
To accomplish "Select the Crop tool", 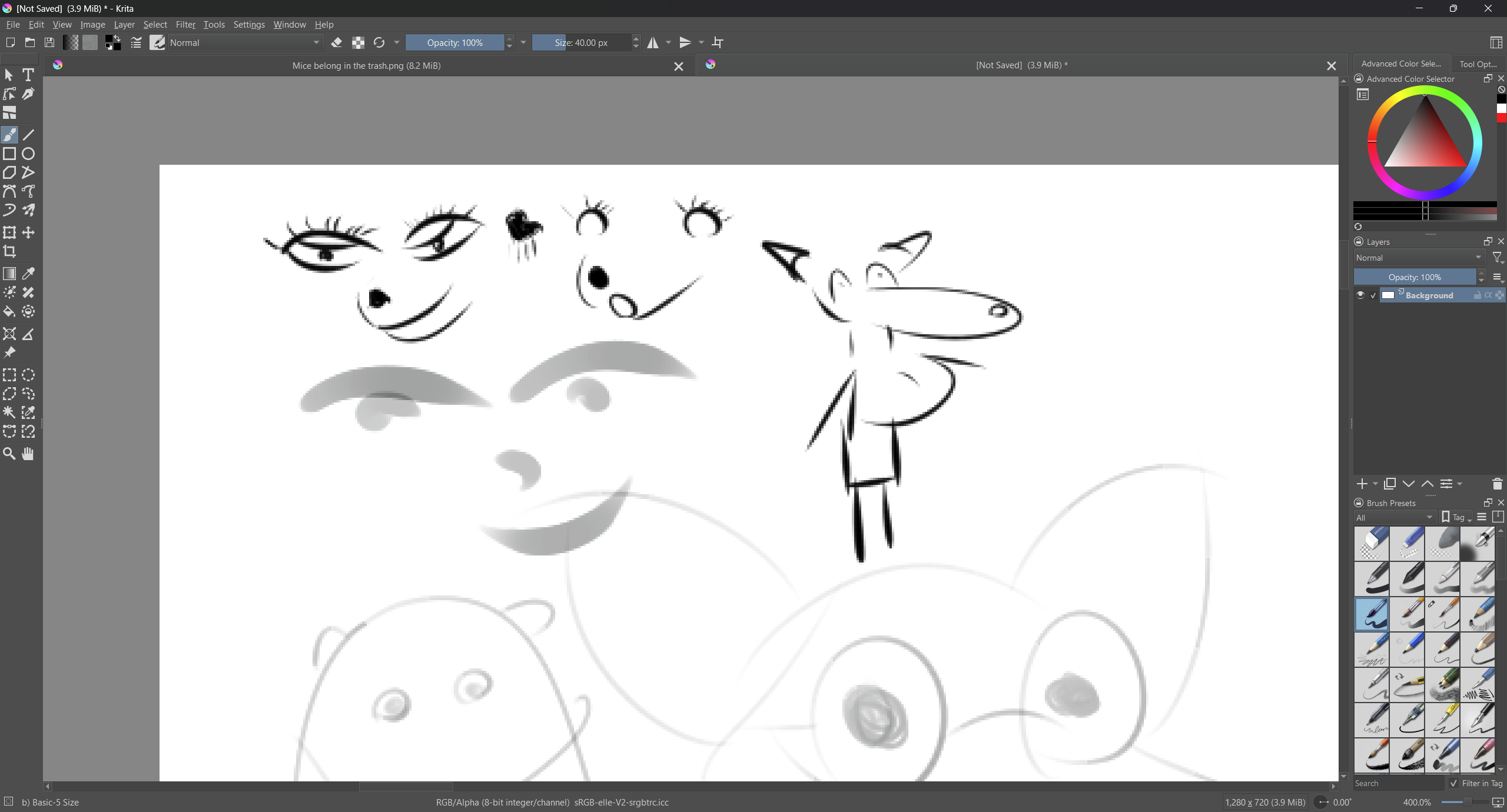I will point(9,252).
